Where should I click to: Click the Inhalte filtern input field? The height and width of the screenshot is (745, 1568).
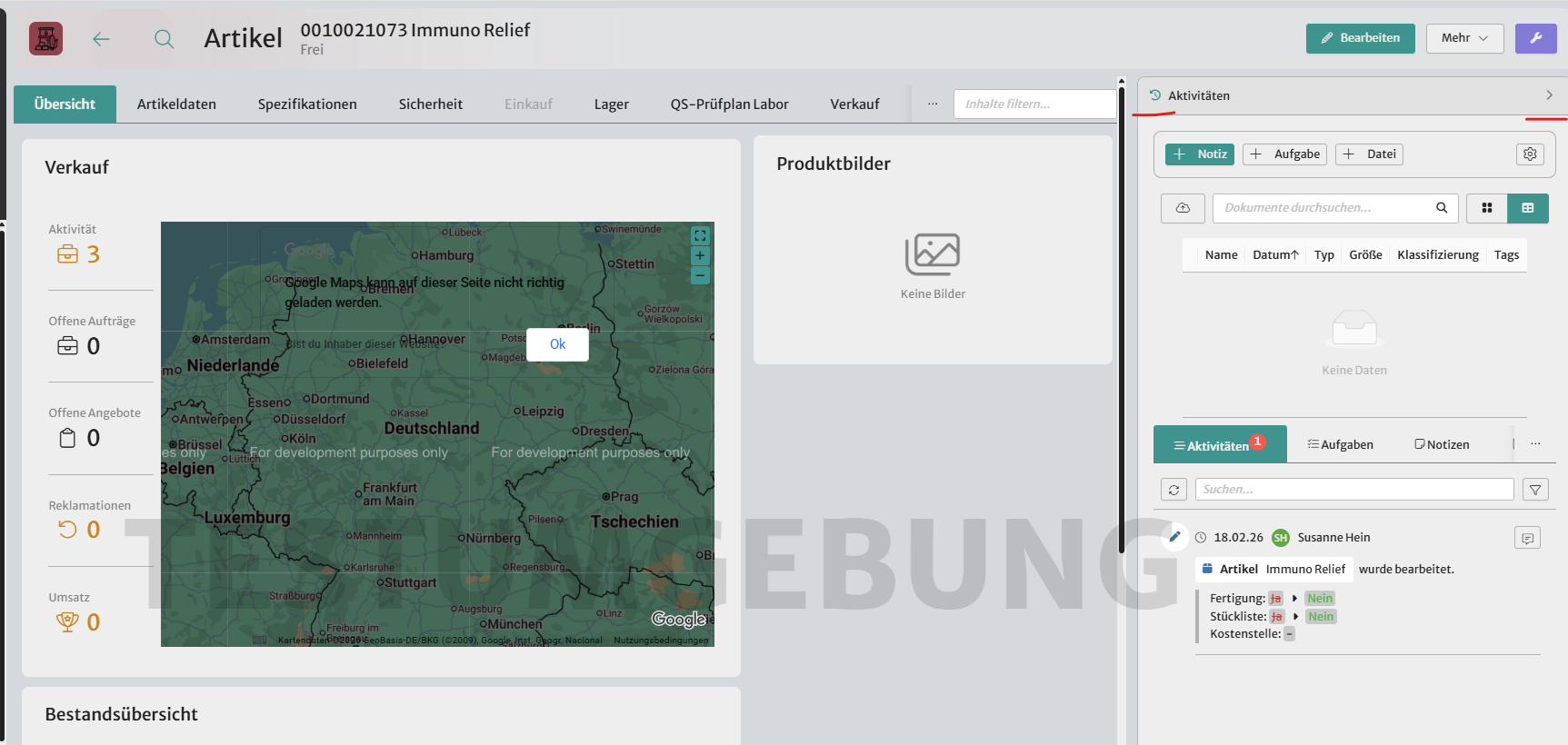[x=1034, y=104]
